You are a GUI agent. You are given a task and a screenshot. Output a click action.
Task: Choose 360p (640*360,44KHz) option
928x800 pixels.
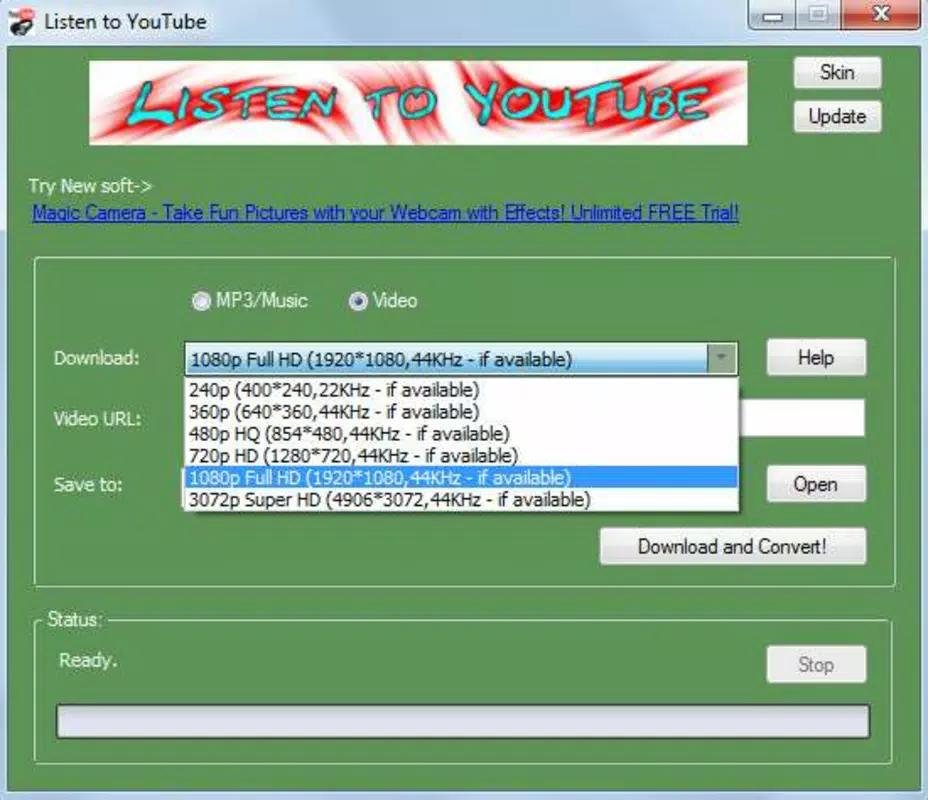pyautogui.click(x=461, y=412)
